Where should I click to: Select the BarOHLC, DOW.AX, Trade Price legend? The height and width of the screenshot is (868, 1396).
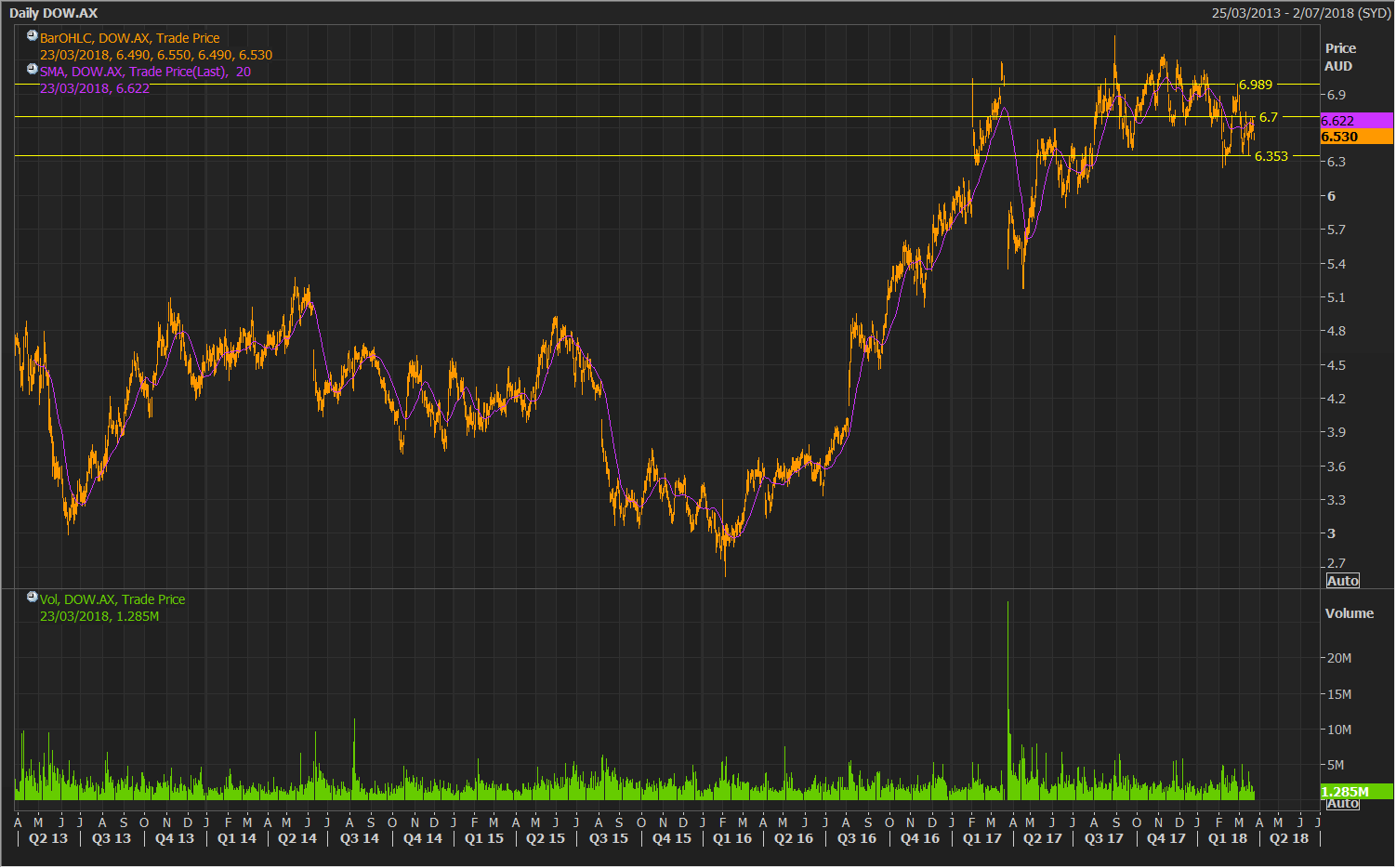pos(130,38)
